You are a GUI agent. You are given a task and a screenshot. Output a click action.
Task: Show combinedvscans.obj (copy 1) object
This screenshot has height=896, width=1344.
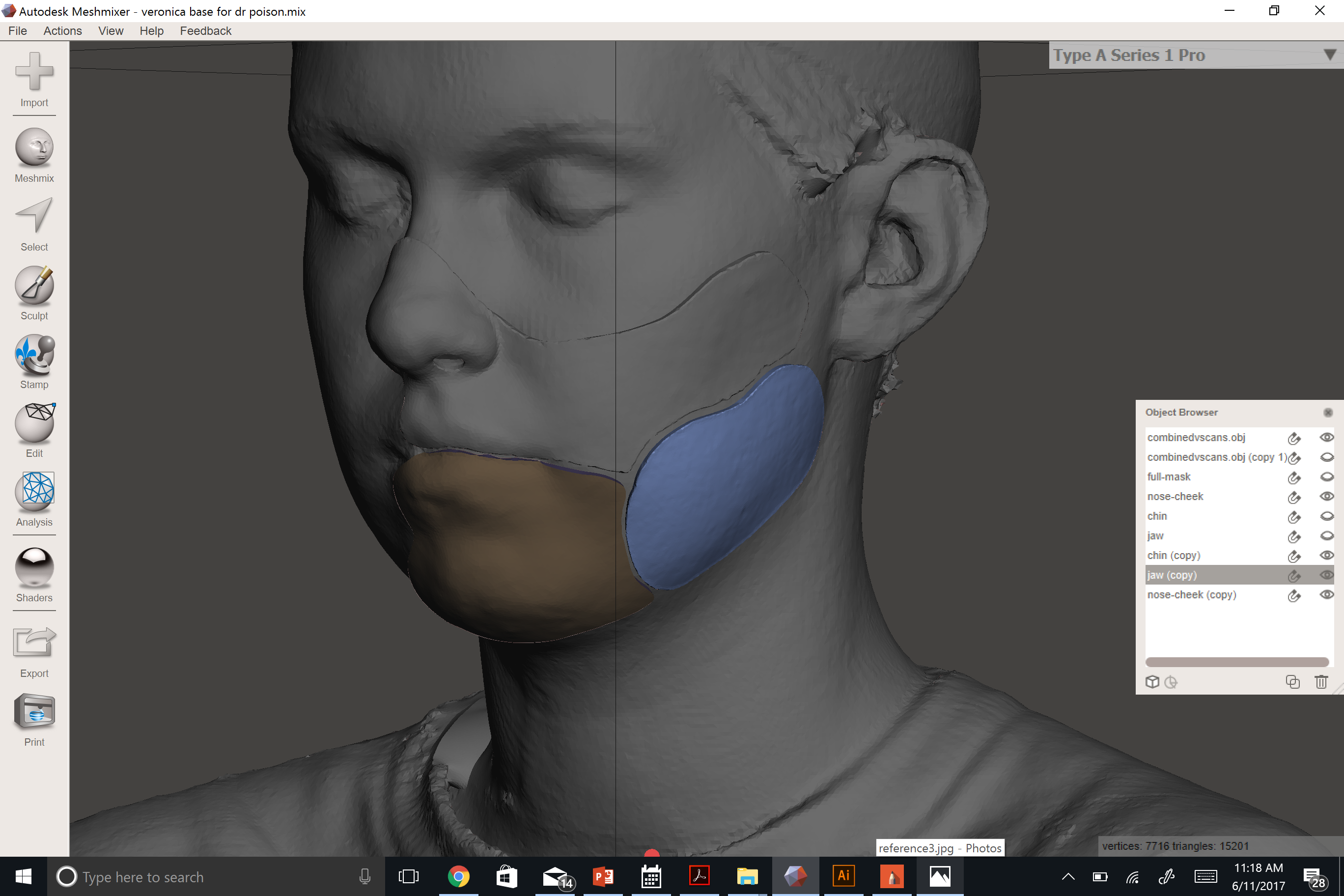coord(1327,457)
